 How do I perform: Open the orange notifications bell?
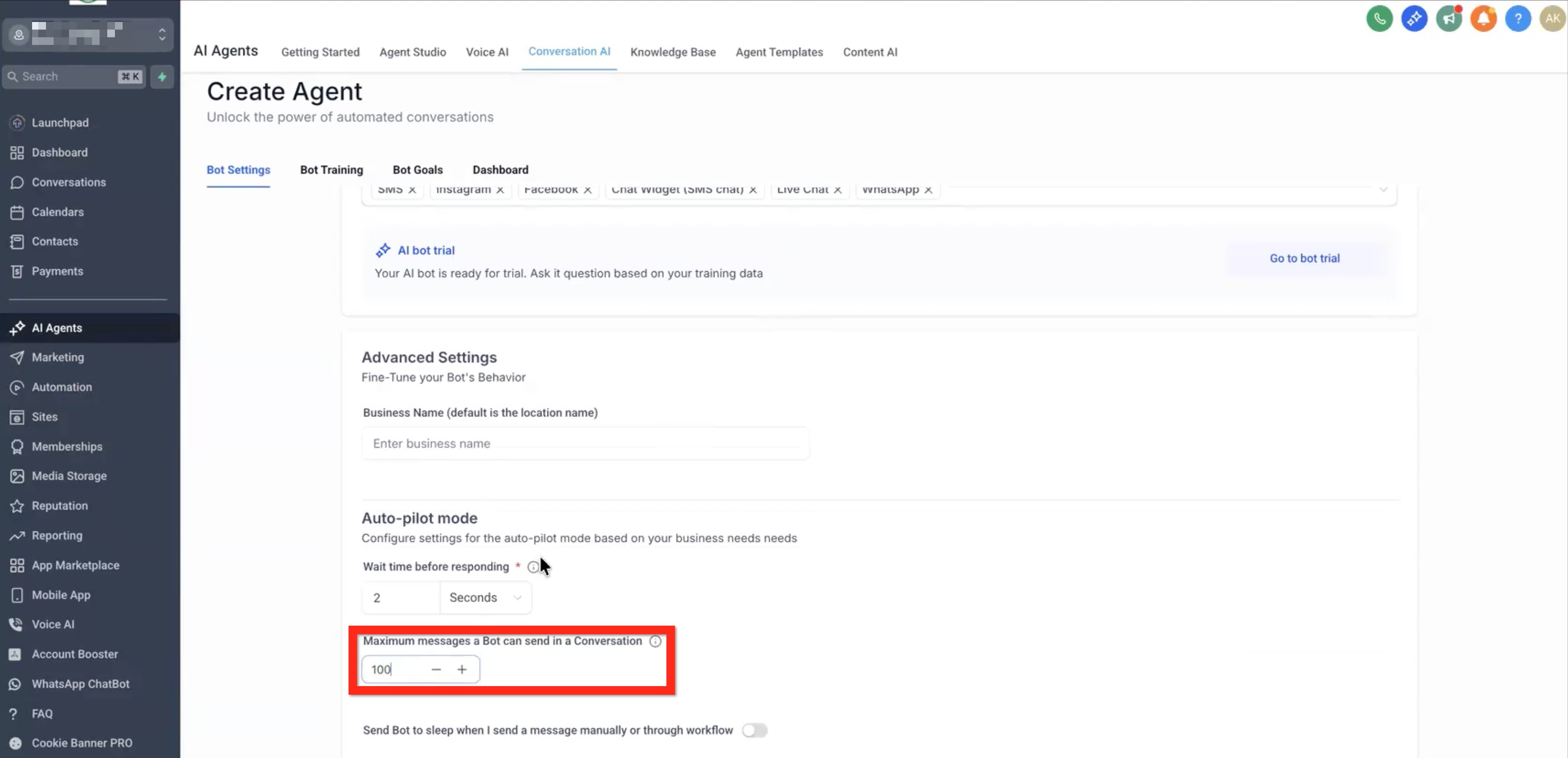[1483, 19]
